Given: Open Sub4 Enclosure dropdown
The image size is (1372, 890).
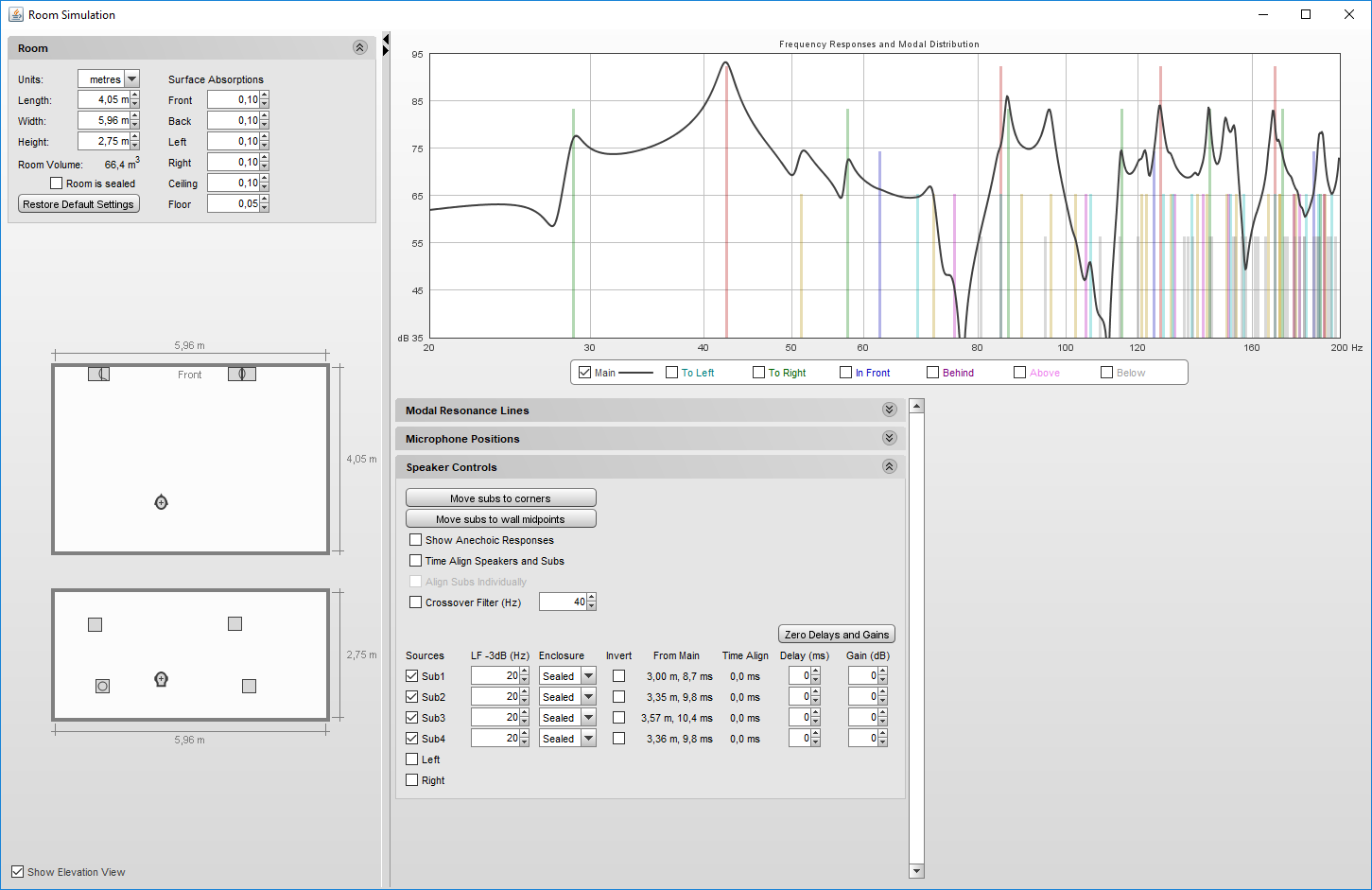Looking at the screenshot, I should click(x=589, y=738).
